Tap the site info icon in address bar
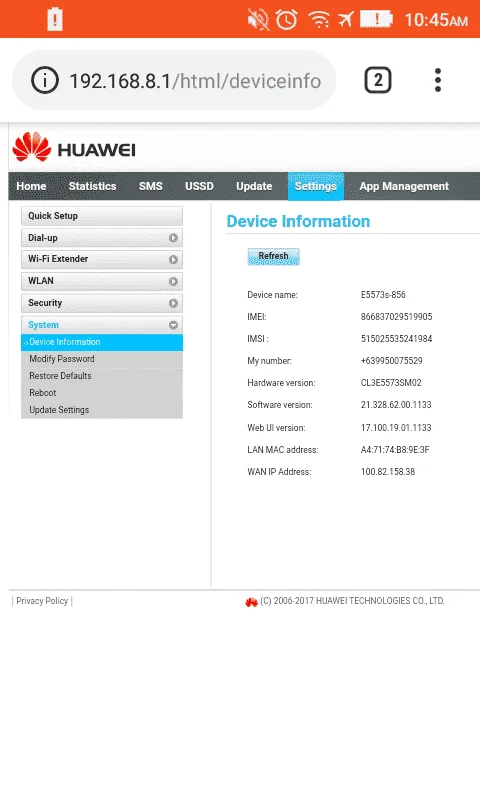 [x=45, y=81]
